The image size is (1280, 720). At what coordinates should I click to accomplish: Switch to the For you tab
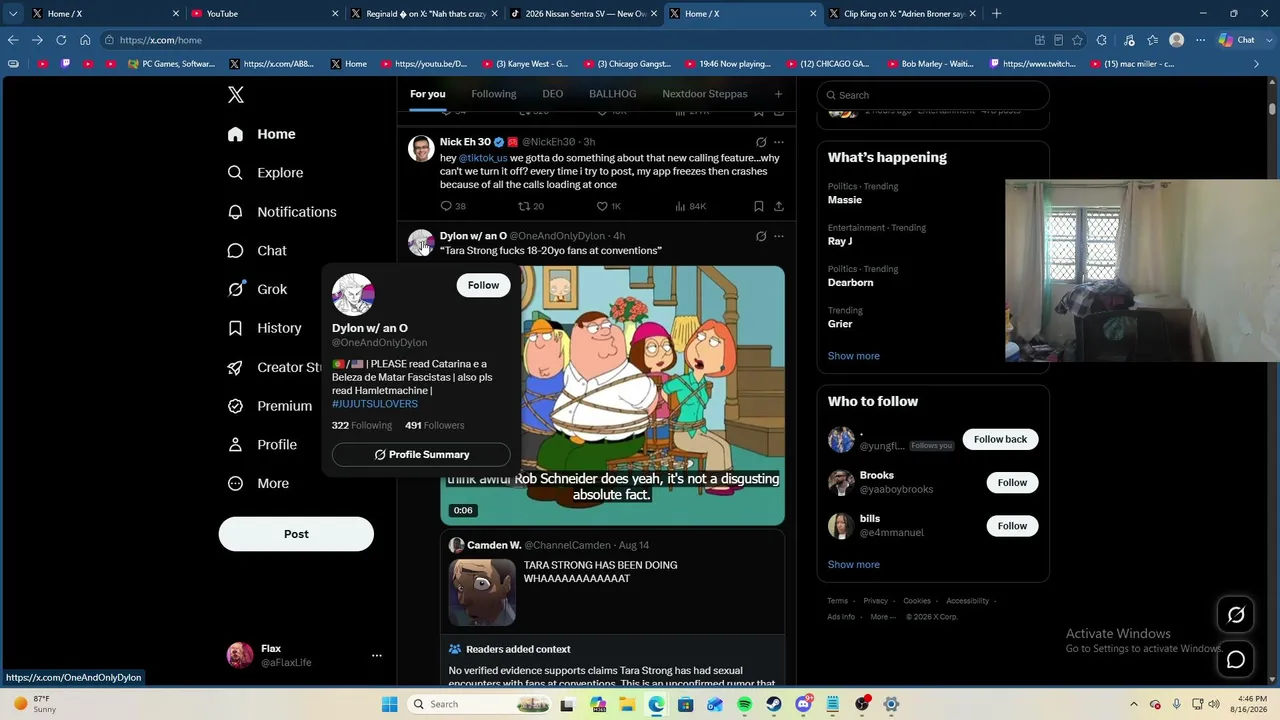[x=427, y=94]
